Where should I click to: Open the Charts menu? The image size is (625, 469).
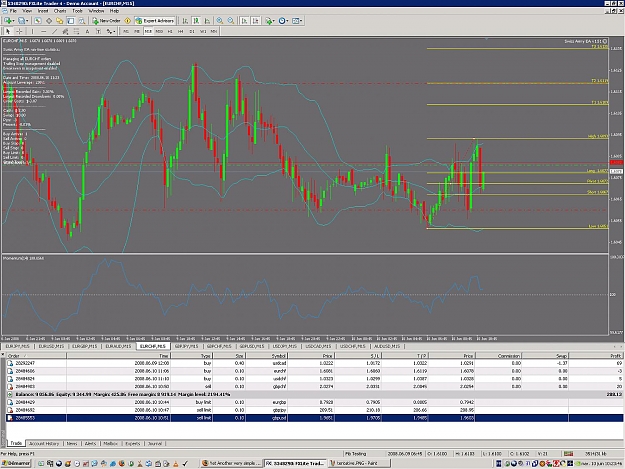[x=60, y=11]
